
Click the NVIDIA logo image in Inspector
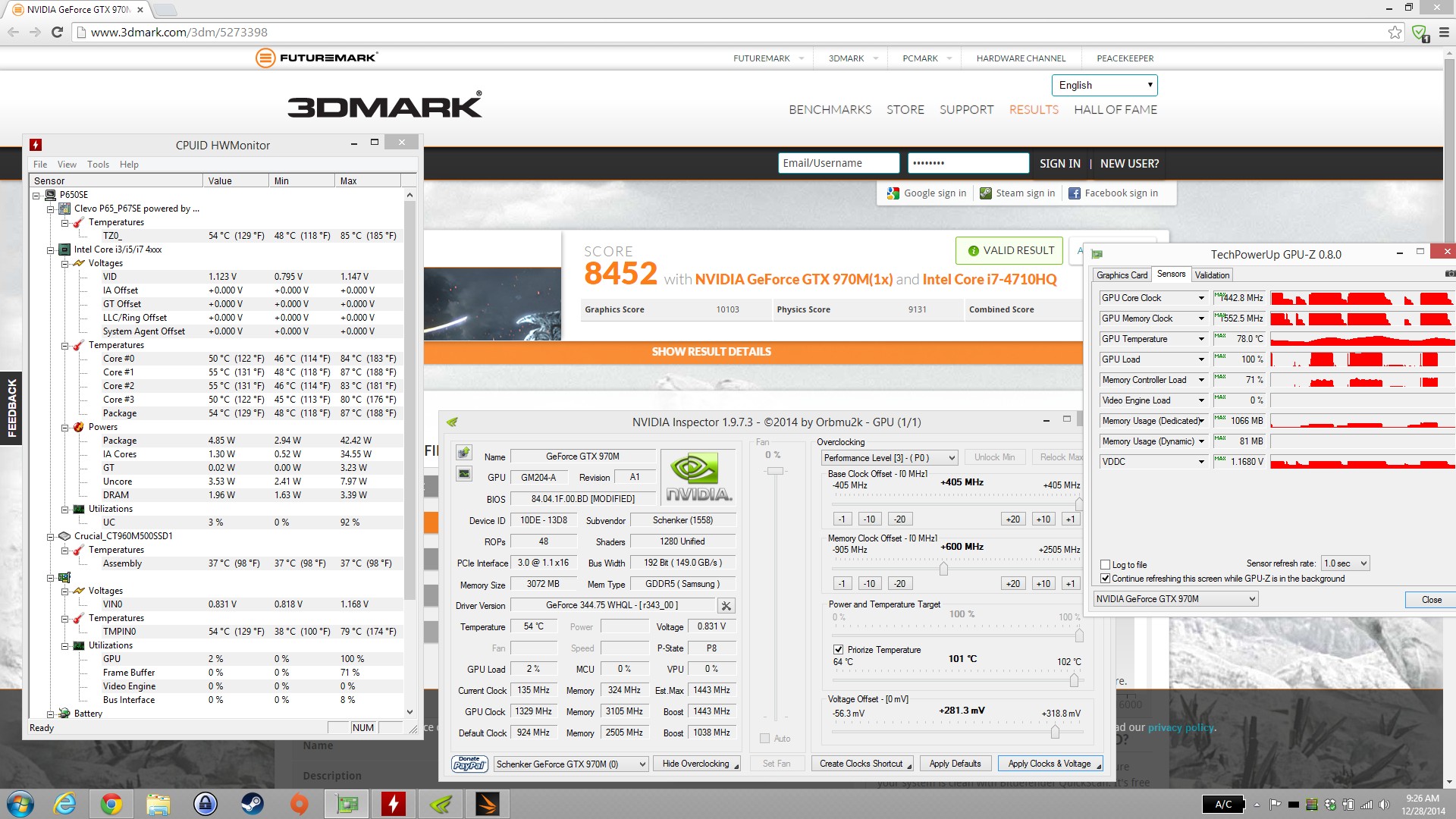pos(698,477)
